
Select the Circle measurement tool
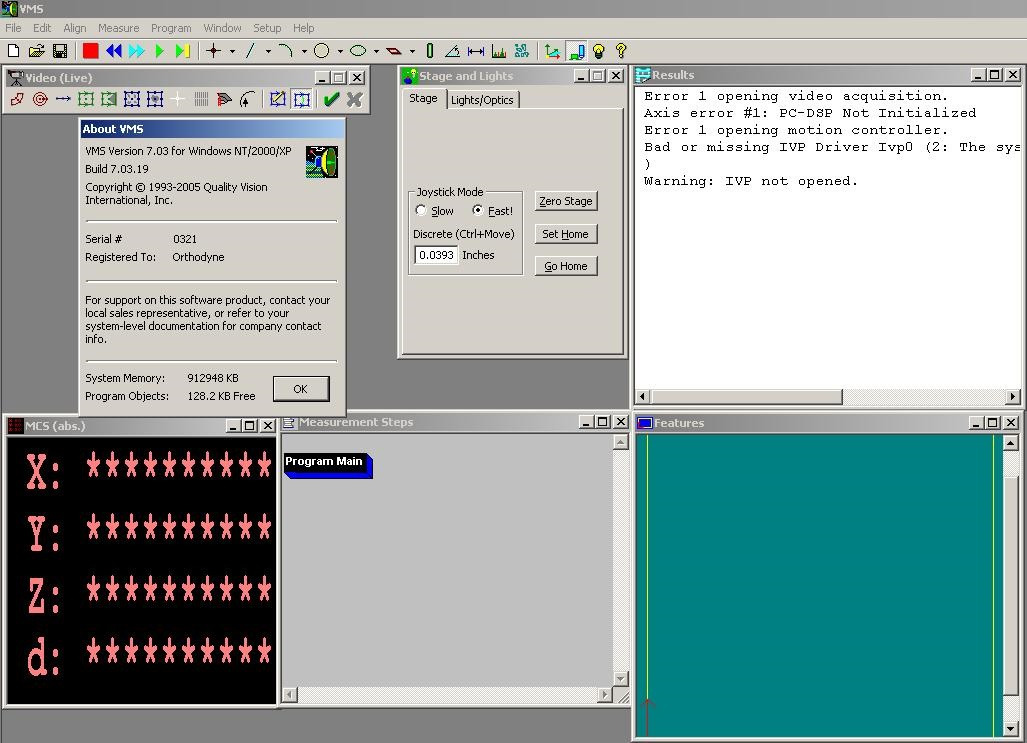(322, 51)
